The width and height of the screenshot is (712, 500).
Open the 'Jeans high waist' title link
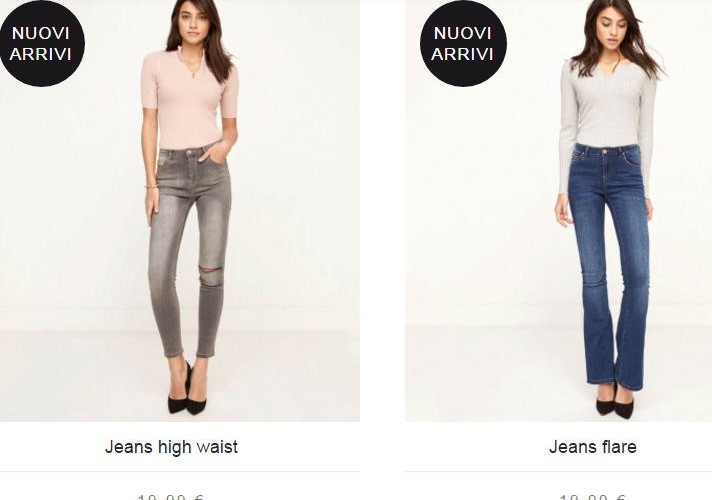coord(171,447)
